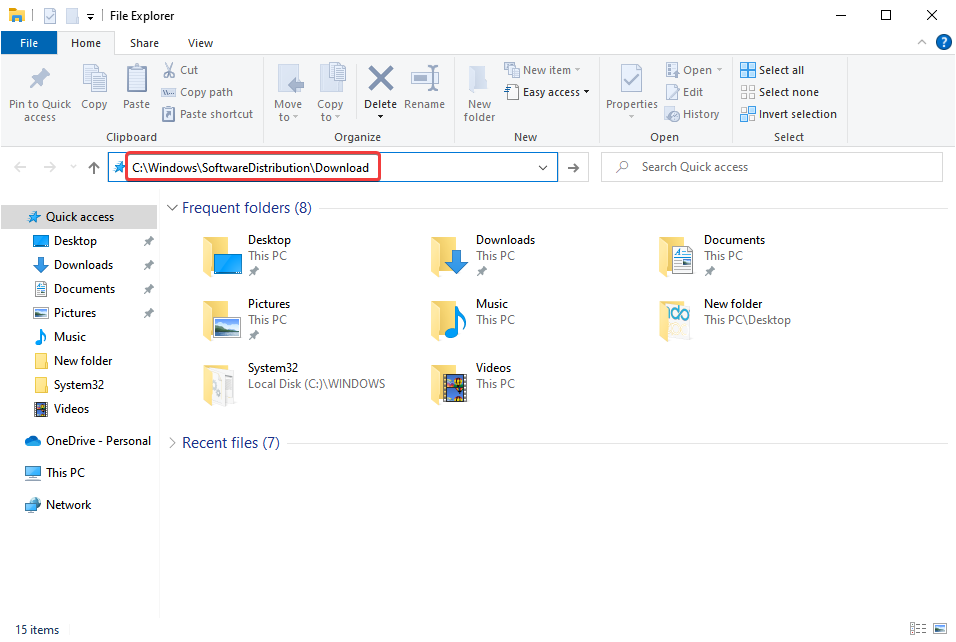Open the address bar history dropdown
The width and height of the screenshot is (956, 642).
click(x=543, y=168)
